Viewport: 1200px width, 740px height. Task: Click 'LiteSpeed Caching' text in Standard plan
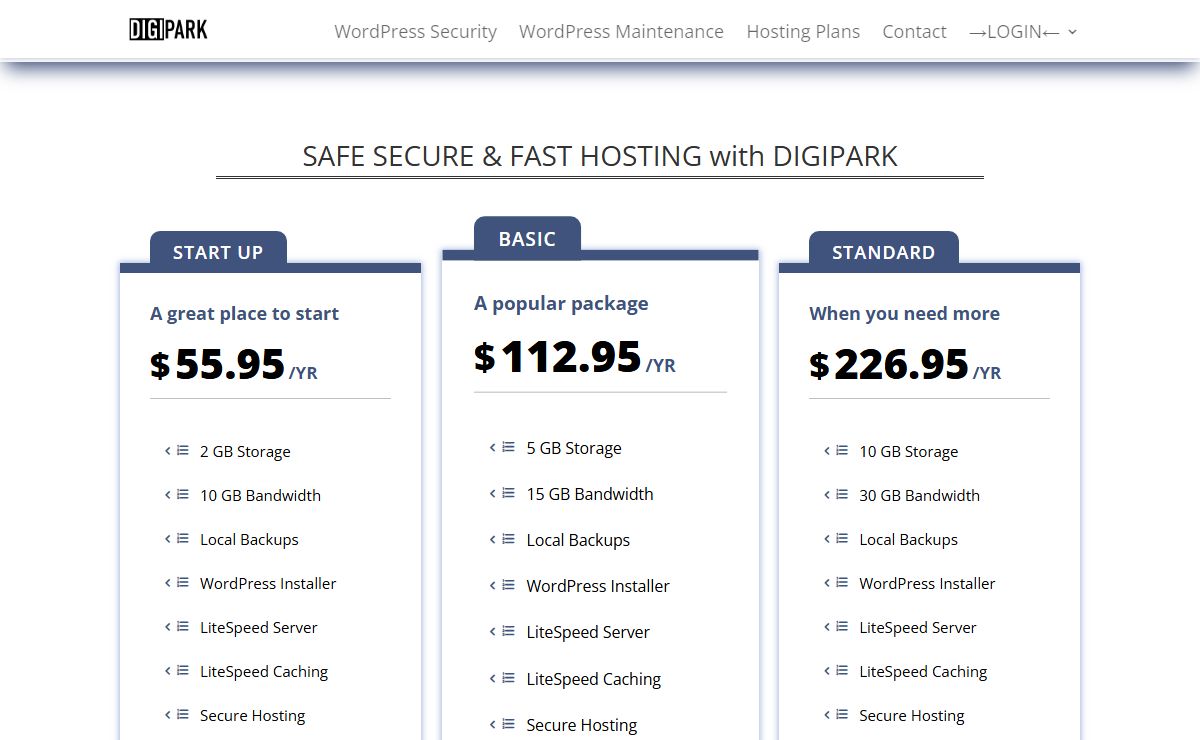pos(923,671)
